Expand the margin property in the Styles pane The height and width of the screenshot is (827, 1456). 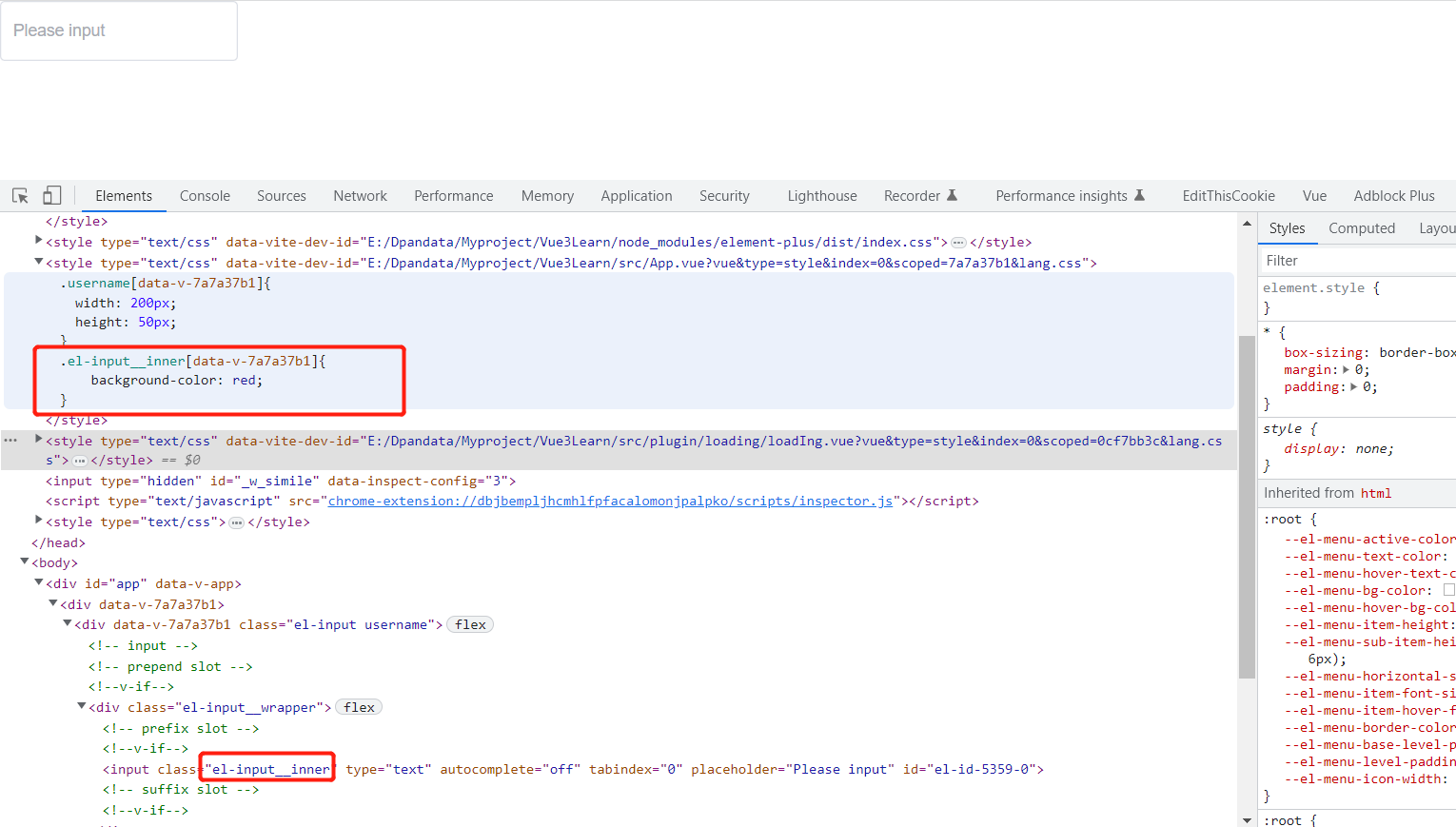click(x=1347, y=369)
